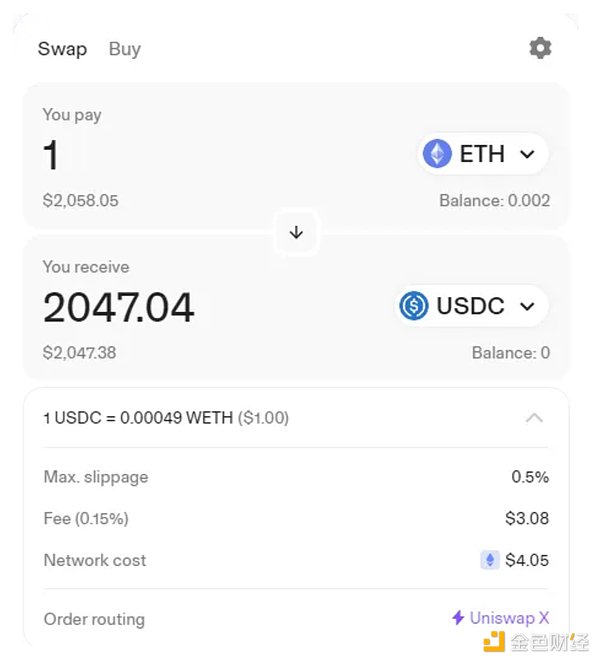Switch to the Swap tab
The height and width of the screenshot is (663, 600).
(x=62, y=49)
